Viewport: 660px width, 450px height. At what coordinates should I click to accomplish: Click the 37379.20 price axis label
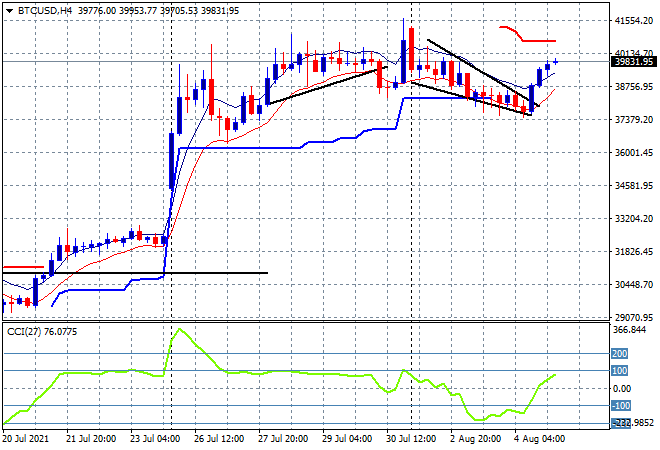click(634, 120)
